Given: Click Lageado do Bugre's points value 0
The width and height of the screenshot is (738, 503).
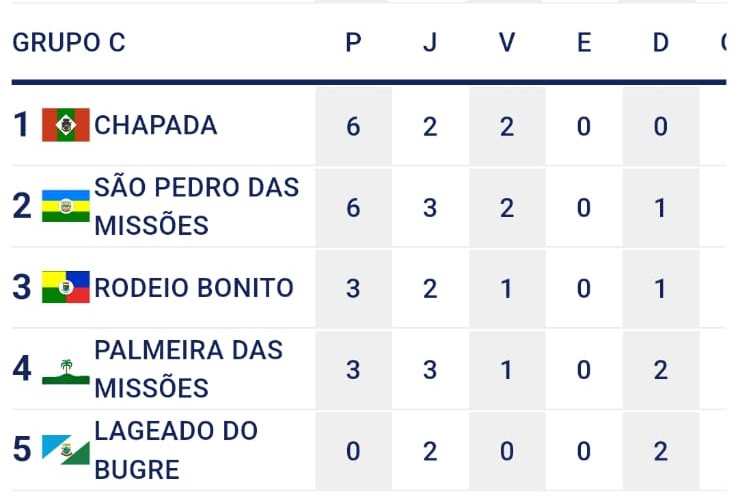Looking at the screenshot, I should click(x=353, y=451).
